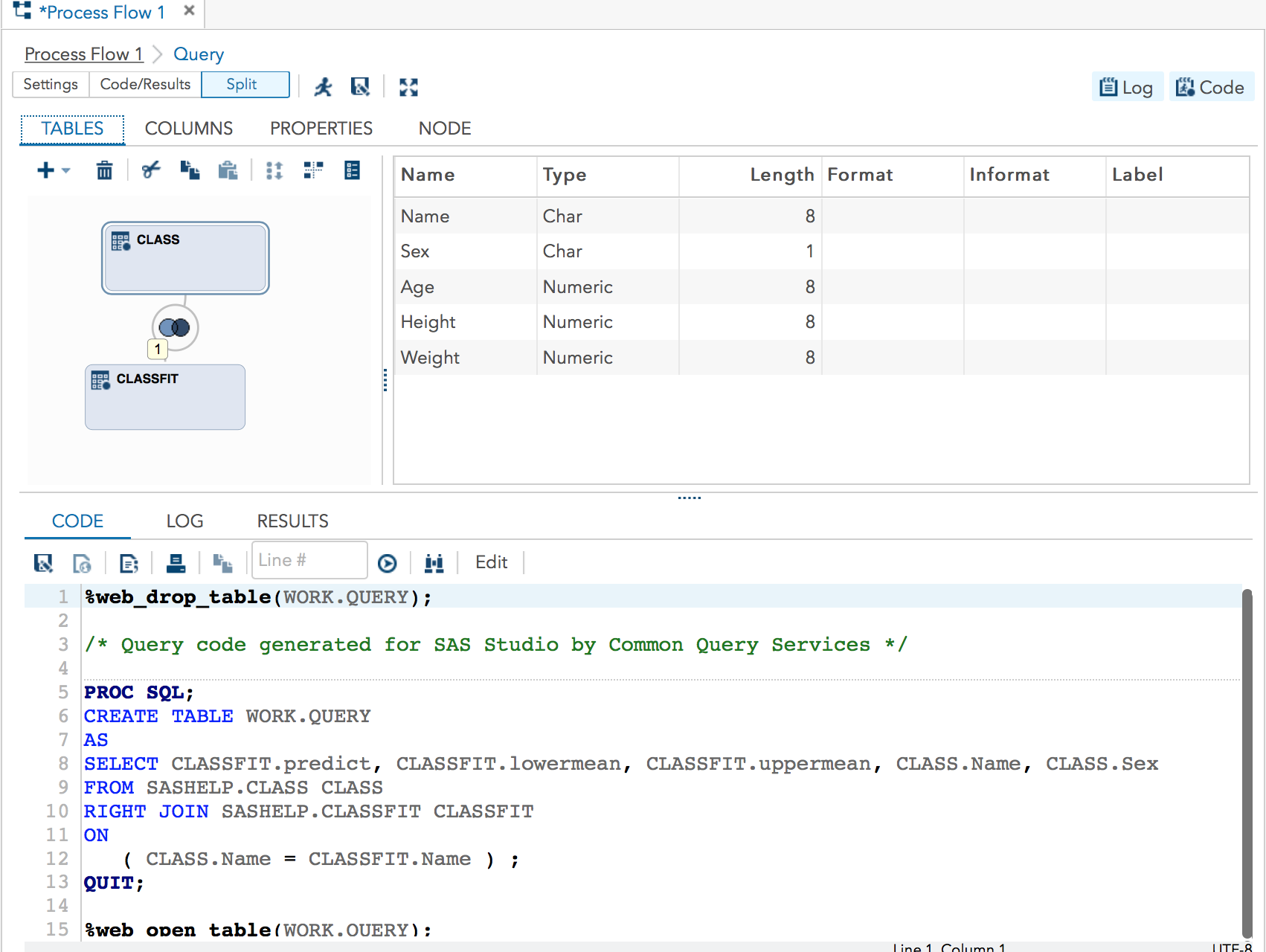Click the Log button at top right
This screenshot has width=1266, height=952.
(1126, 87)
